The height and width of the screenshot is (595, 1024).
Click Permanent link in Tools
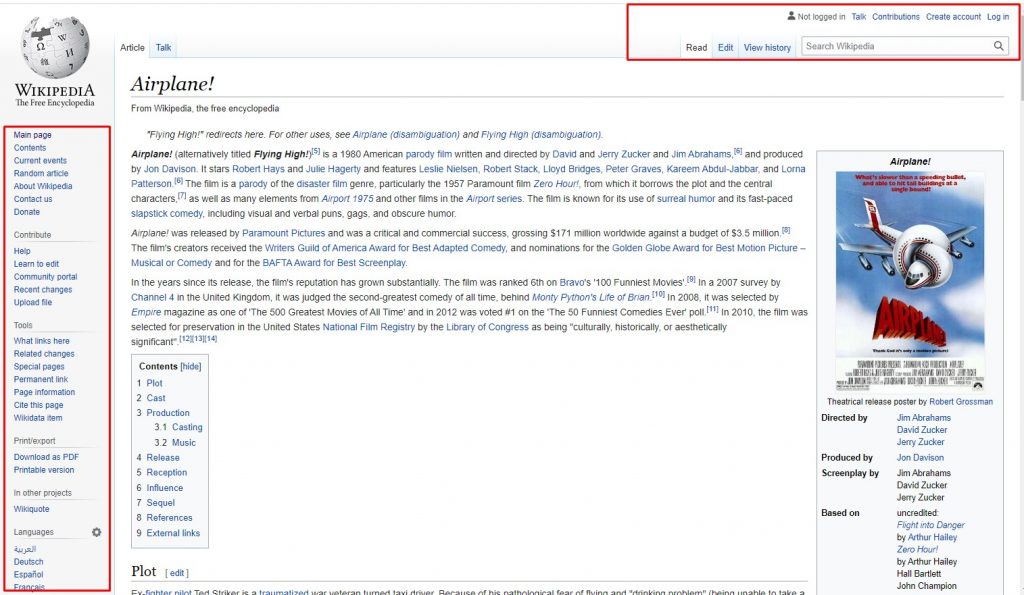(x=40, y=379)
